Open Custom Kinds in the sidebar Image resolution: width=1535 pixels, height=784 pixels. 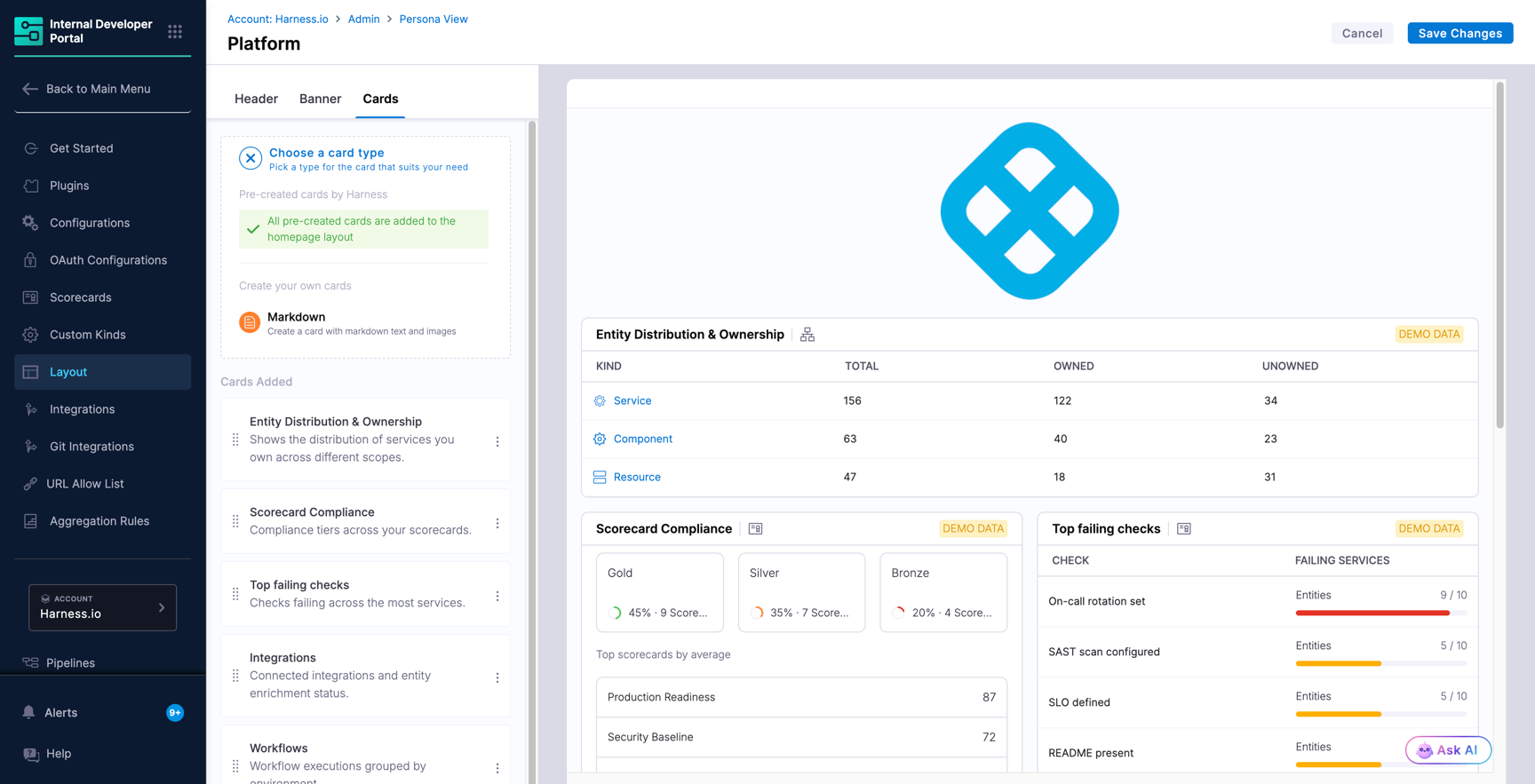point(102,335)
